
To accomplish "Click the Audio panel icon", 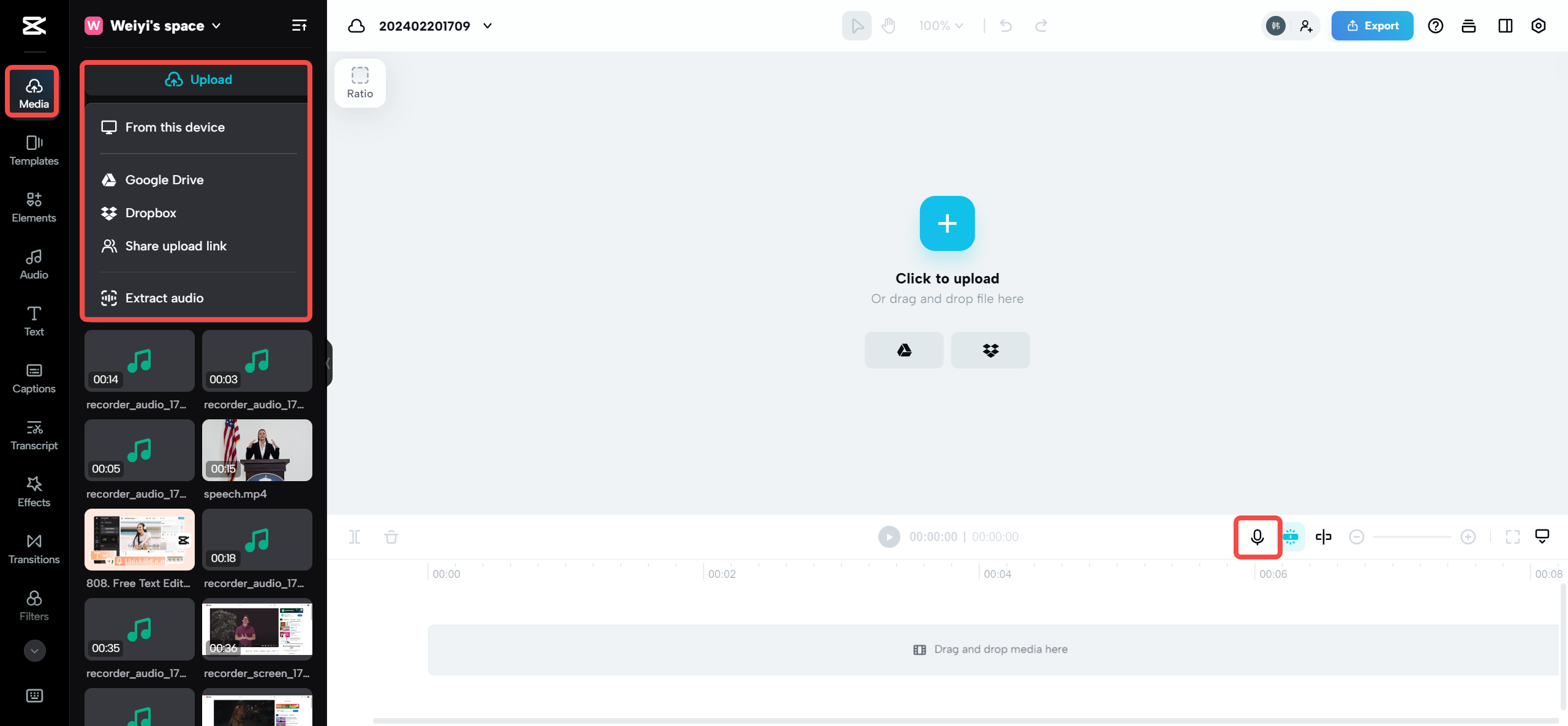I will 33,264.
